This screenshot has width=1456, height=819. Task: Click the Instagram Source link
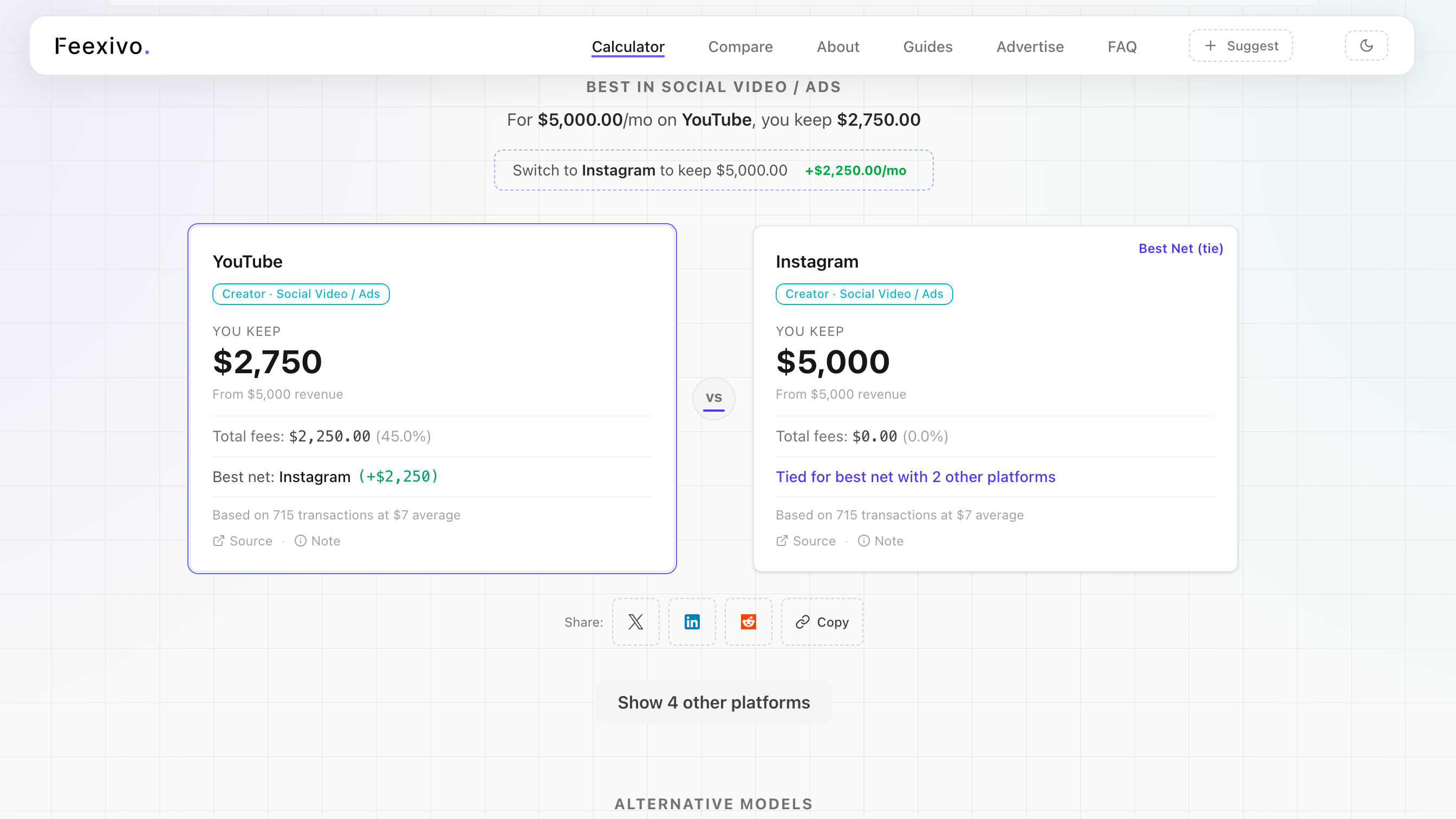(x=805, y=541)
